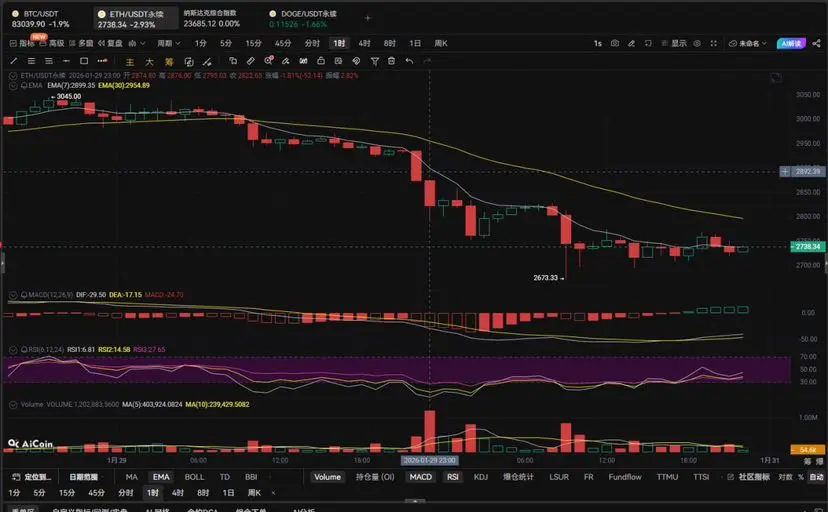The image size is (828, 512).
Task: Click the 复盘 replay button
Action: pos(109,43)
